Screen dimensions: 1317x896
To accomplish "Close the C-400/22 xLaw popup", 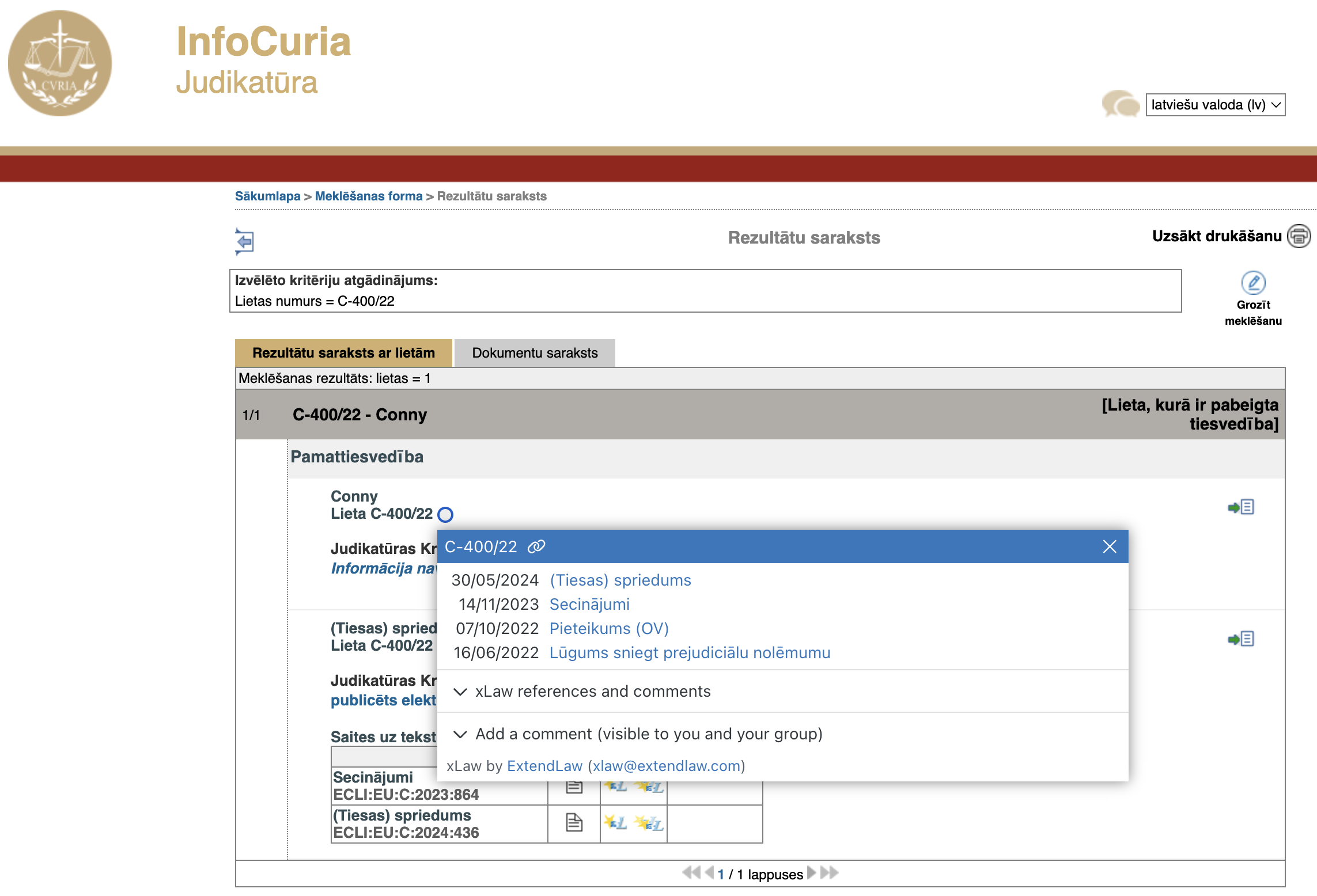I will point(1109,546).
